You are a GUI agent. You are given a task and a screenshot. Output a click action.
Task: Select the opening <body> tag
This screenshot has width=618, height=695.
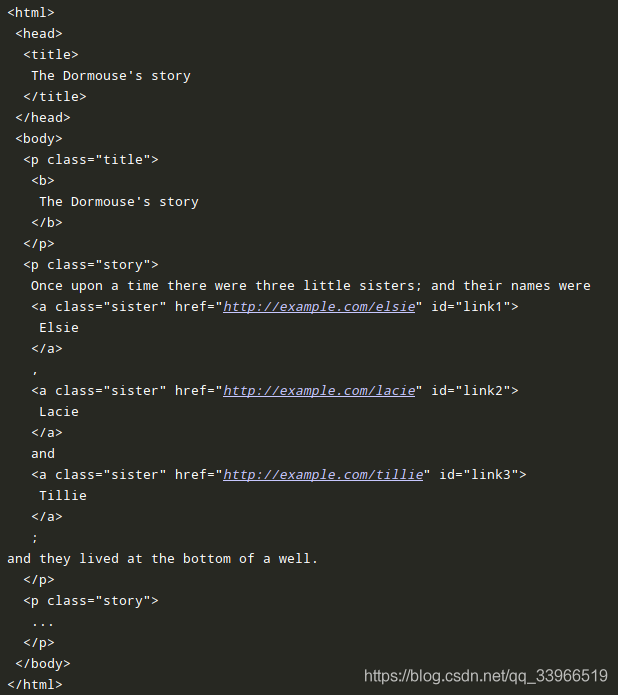[39, 139]
